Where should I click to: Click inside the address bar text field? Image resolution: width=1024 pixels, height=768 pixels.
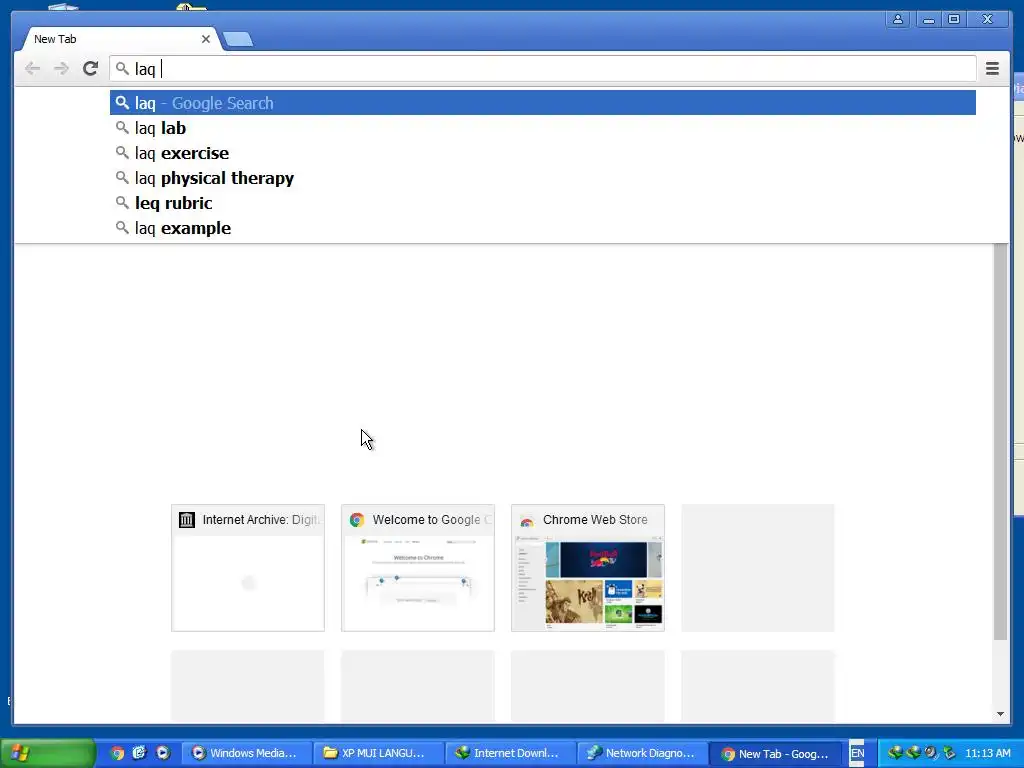(x=543, y=69)
